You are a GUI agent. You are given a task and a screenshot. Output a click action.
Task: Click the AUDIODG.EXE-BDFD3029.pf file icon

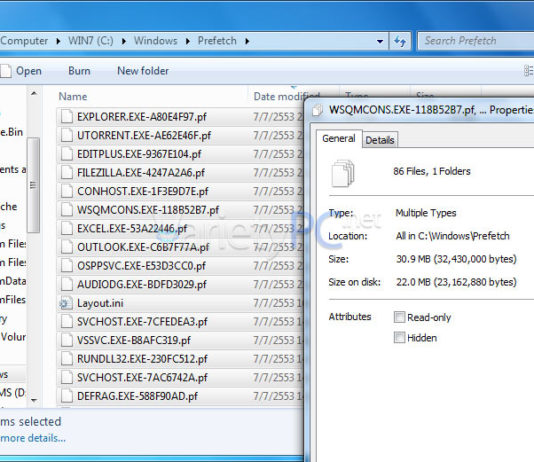pyautogui.click(x=67, y=284)
